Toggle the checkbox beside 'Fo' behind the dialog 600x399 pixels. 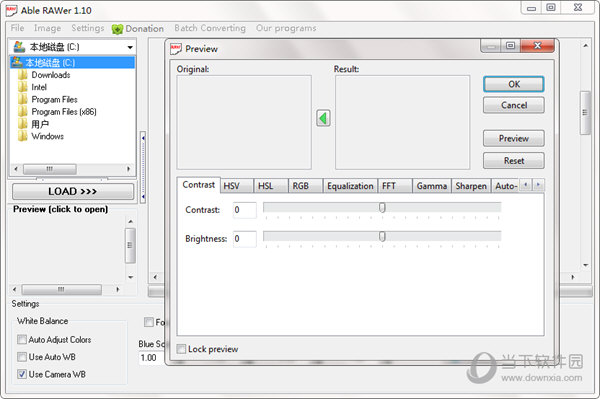pyautogui.click(x=148, y=322)
